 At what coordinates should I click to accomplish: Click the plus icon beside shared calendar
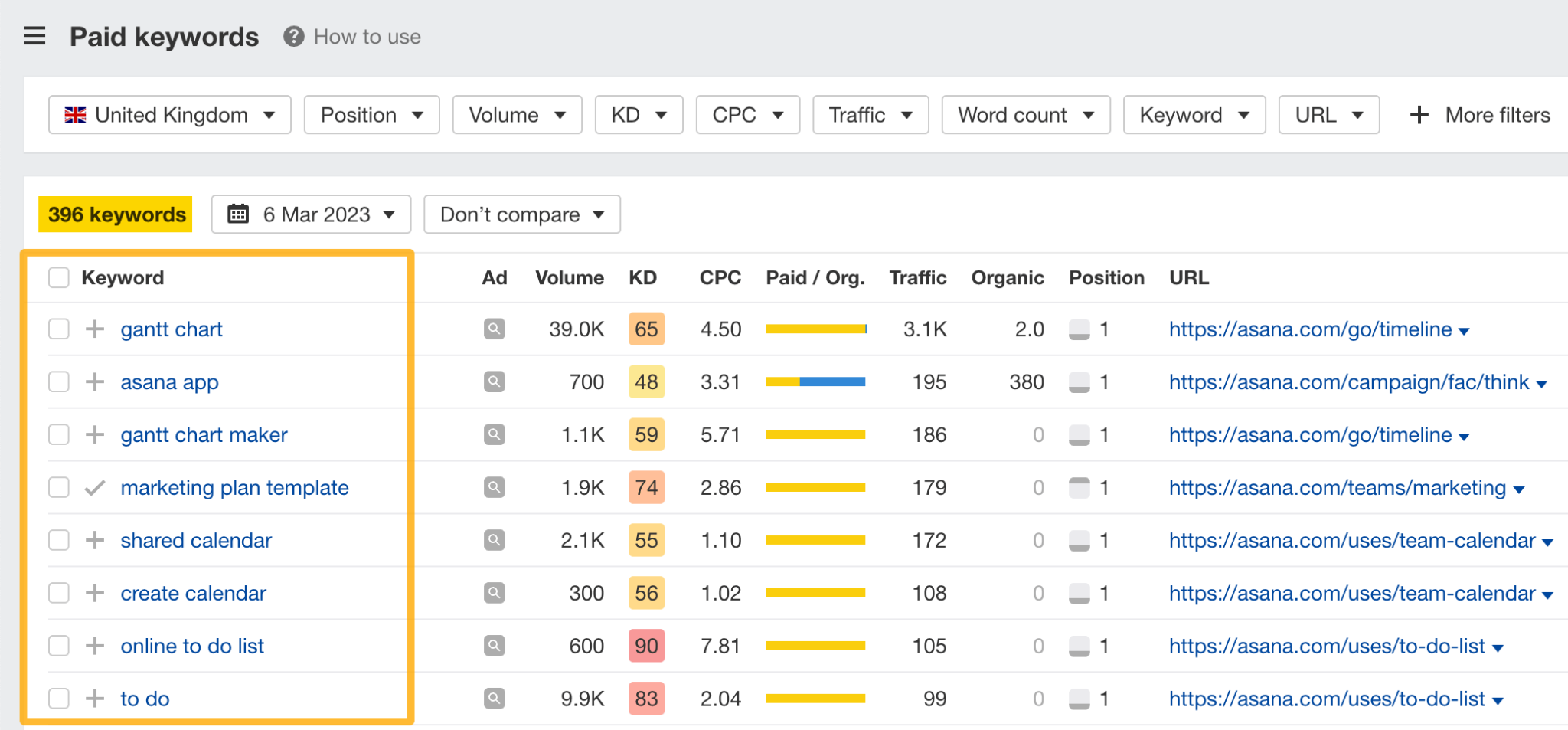tap(94, 540)
